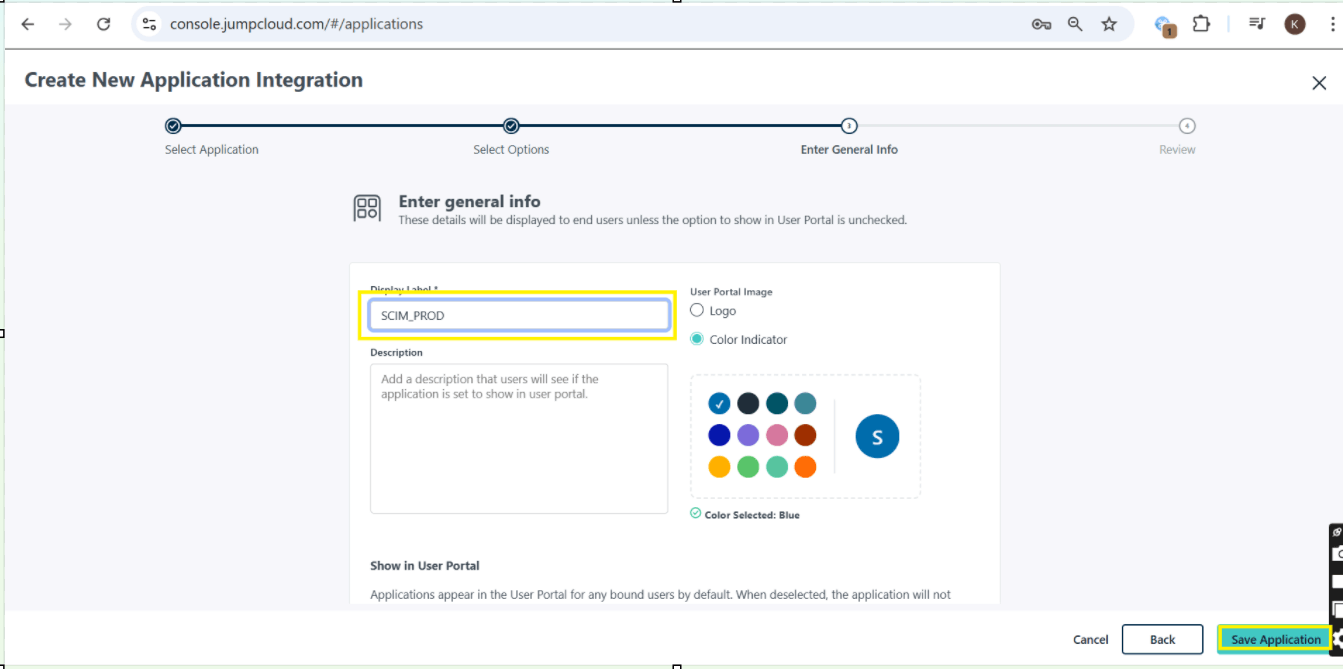Click the Create New Application Integration title

(194, 80)
